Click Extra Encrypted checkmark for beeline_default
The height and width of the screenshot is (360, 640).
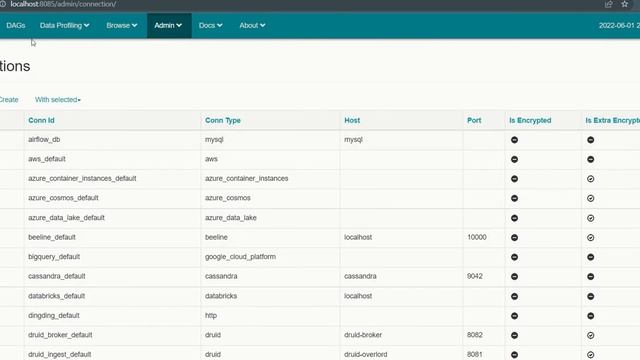591,238
